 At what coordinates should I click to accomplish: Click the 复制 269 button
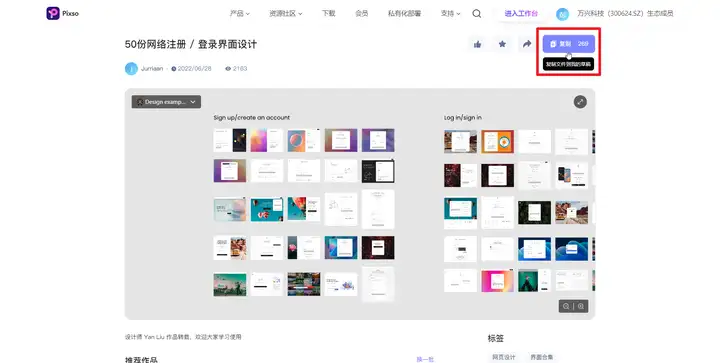[569, 44]
